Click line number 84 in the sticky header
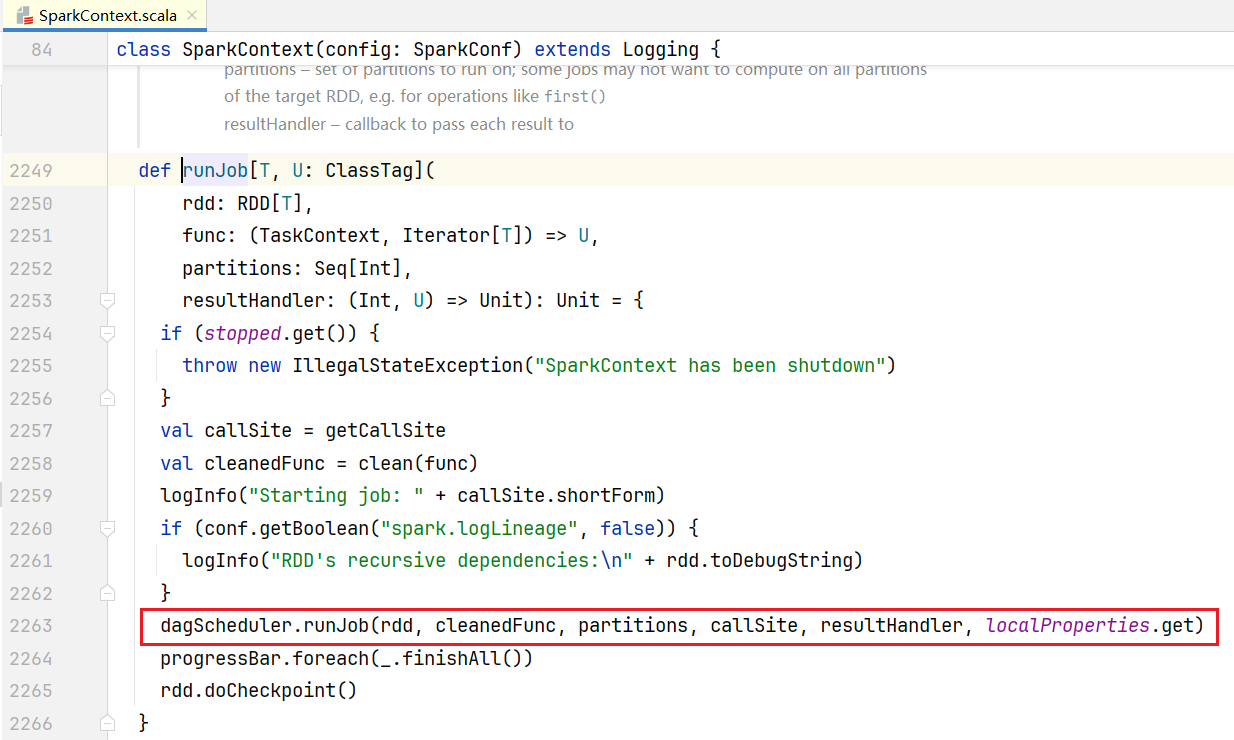1234x740 pixels. 42,49
